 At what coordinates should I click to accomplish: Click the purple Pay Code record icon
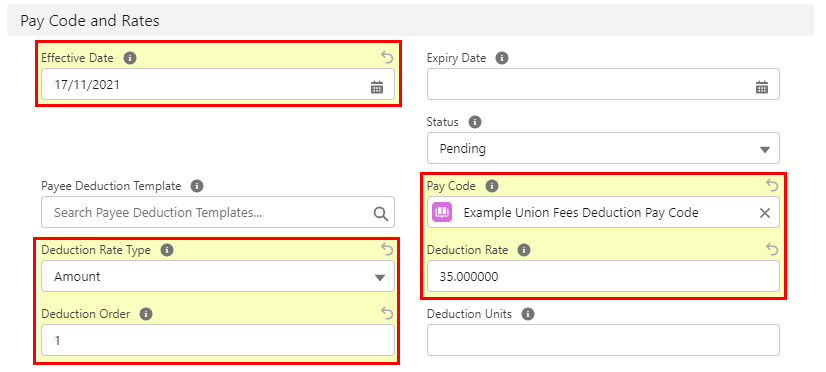click(x=442, y=212)
